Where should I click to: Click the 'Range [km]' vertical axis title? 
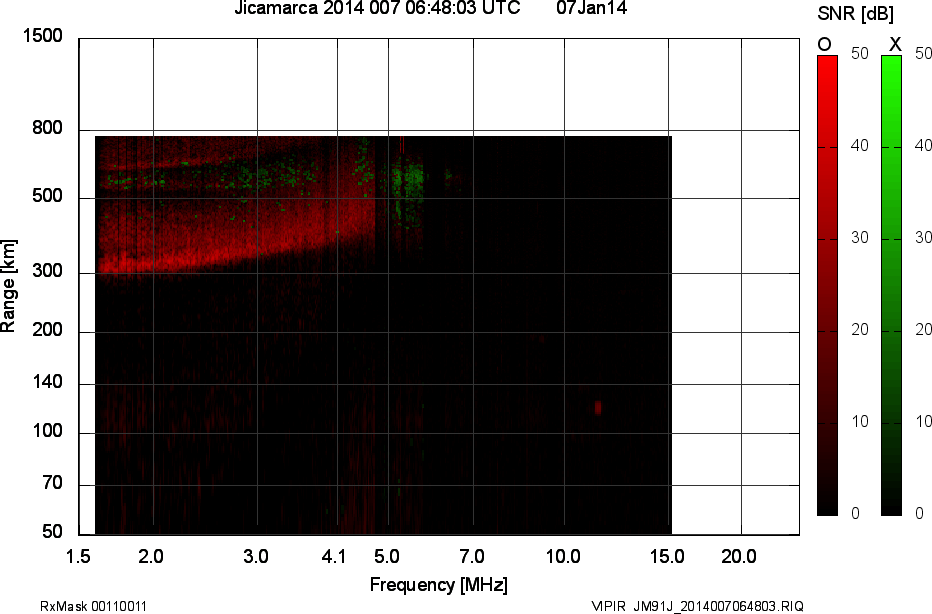(x=8, y=286)
